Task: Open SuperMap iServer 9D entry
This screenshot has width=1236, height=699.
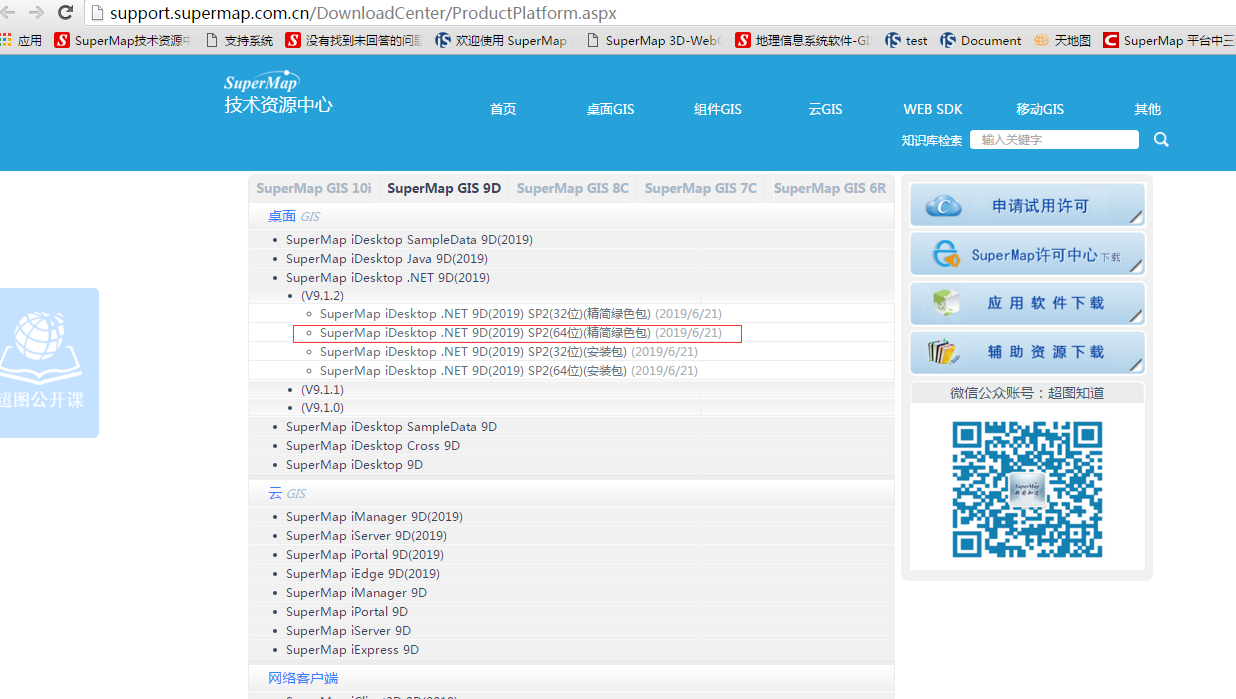Action: (348, 631)
